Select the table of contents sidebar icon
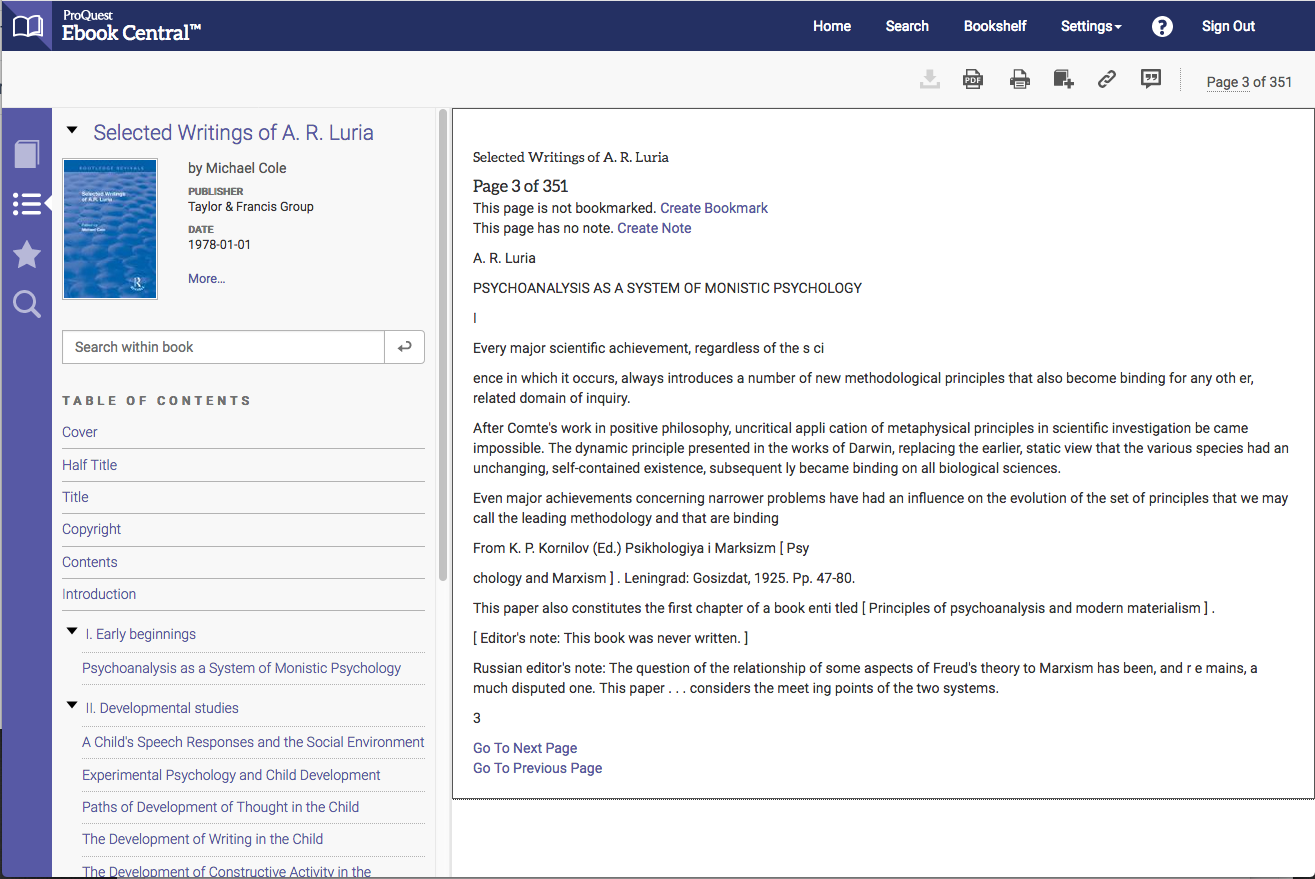This screenshot has height=879, width=1315. coord(27,204)
